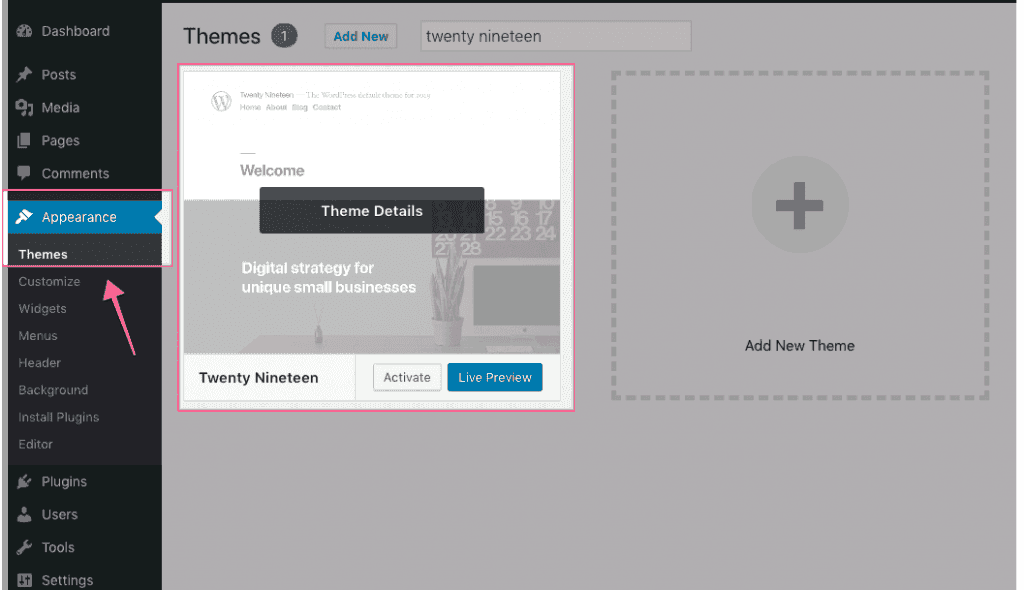Click the Appearance paintbrush icon
This screenshot has height=590, width=1024.
(24, 217)
